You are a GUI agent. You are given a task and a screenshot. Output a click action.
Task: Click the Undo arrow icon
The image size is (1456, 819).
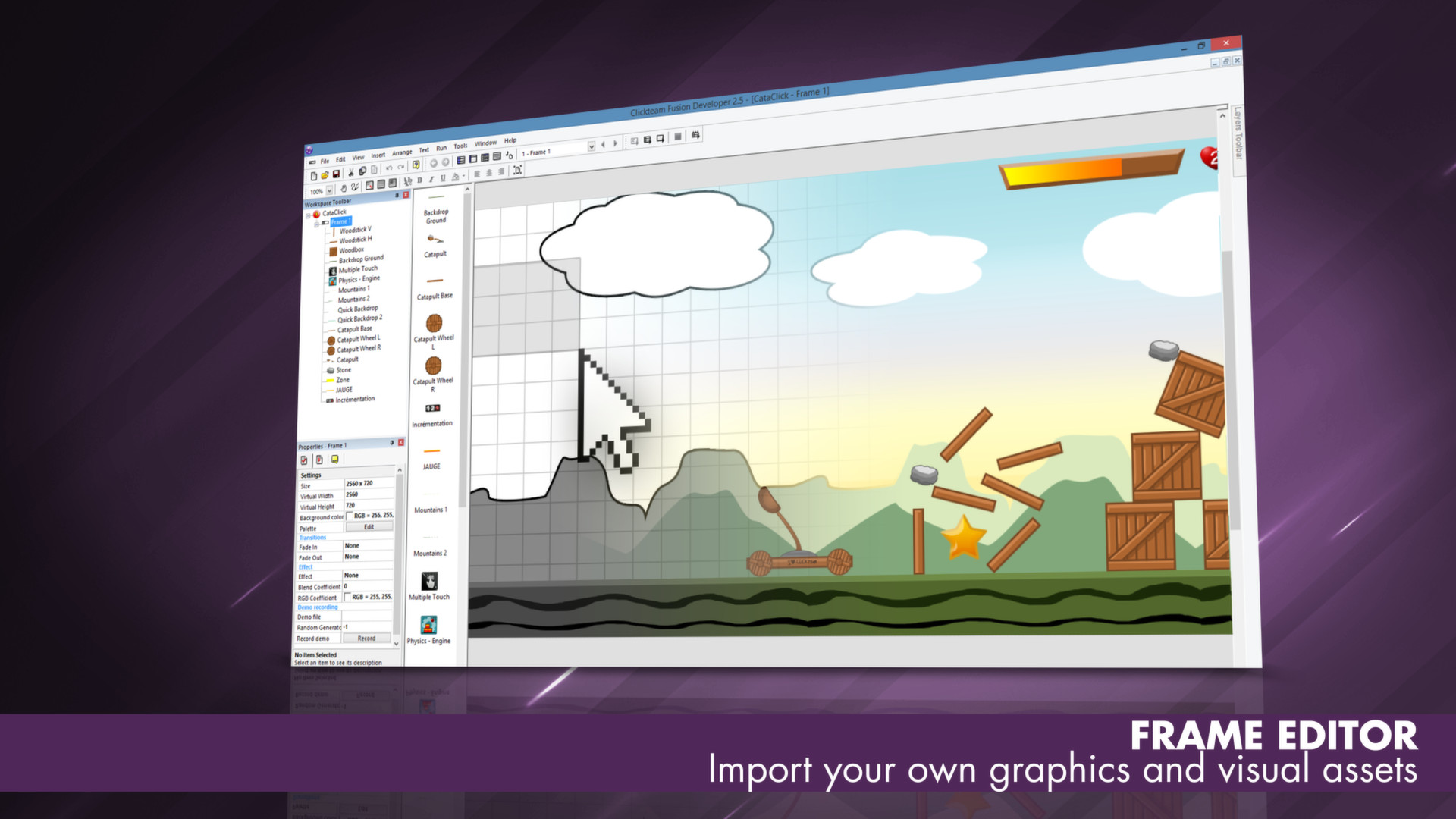(x=389, y=168)
